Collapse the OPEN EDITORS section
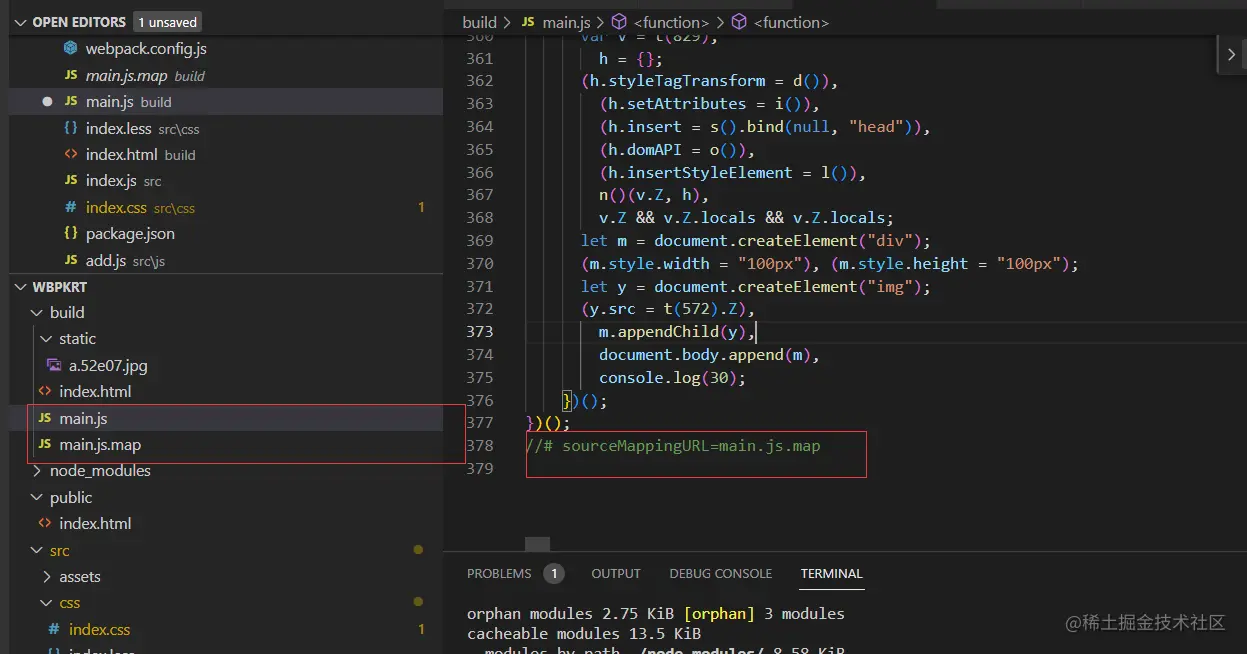 [22, 22]
